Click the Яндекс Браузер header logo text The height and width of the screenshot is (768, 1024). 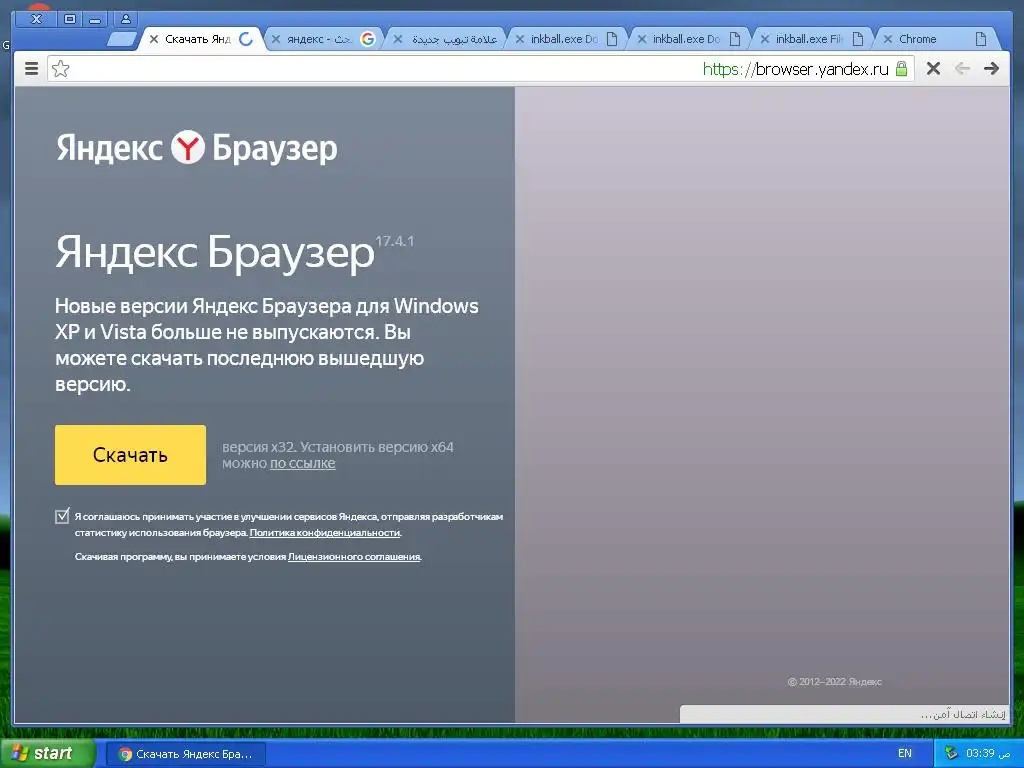[197, 148]
